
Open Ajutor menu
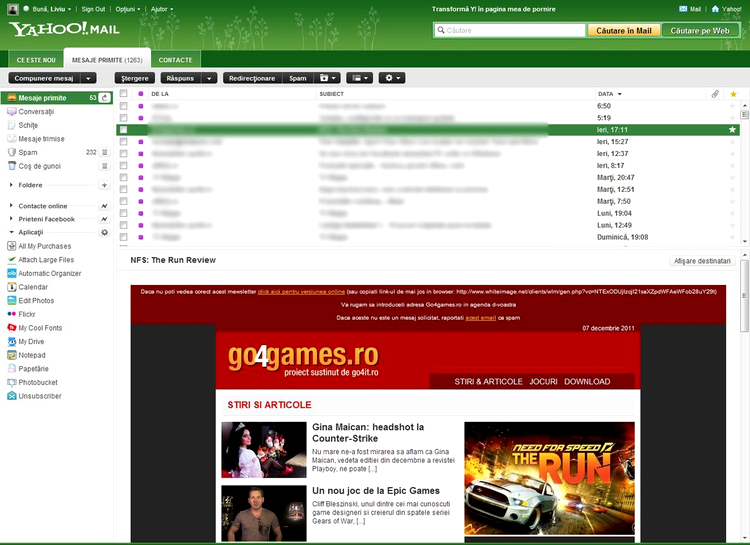pos(162,9)
